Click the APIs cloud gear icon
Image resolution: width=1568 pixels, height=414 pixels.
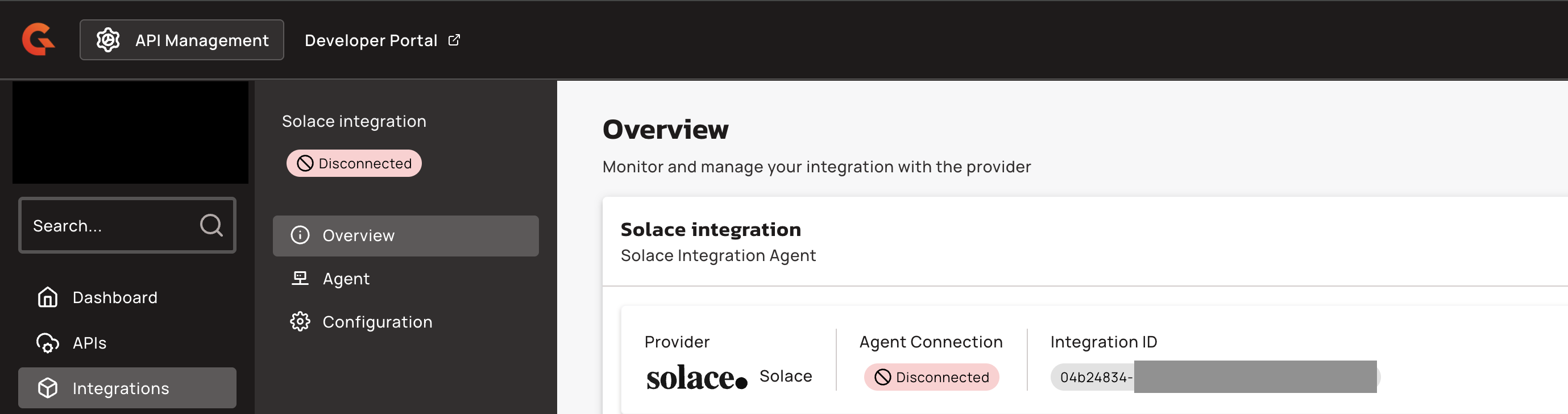click(x=48, y=343)
